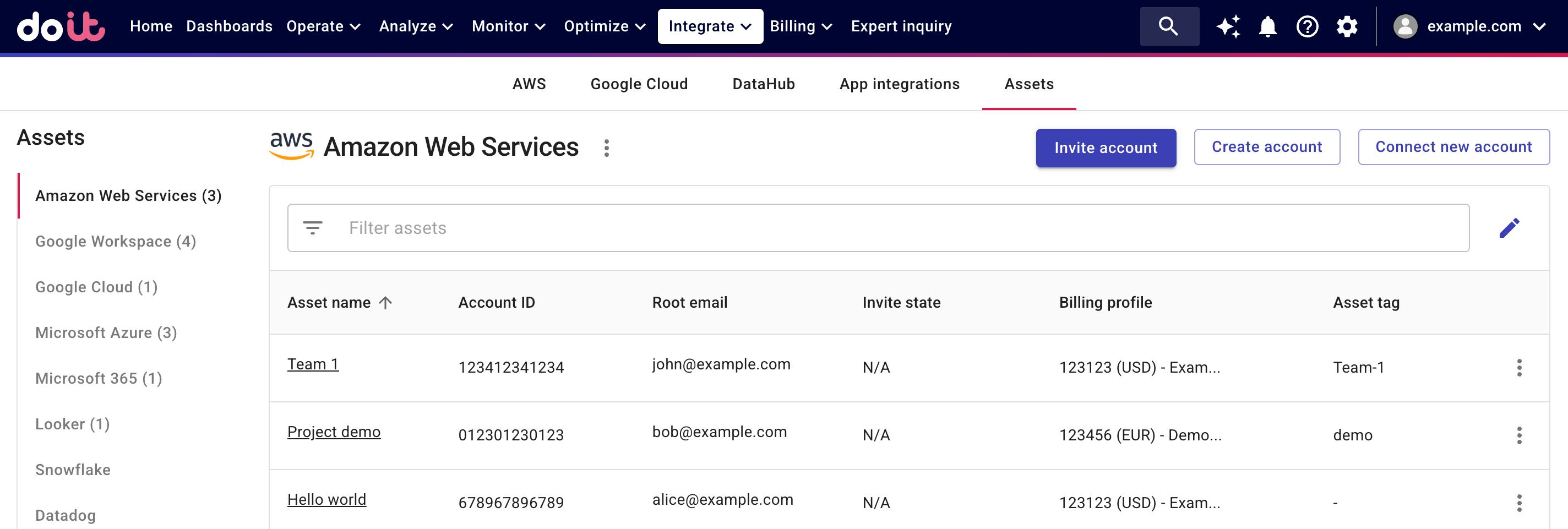
Task: Click the pencil edit columns icon
Action: (x=1509, y=228)
